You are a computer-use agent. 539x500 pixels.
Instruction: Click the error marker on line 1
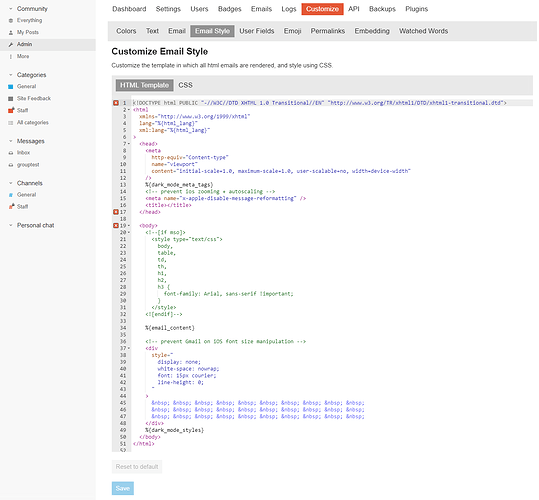[x=116, y=103]
